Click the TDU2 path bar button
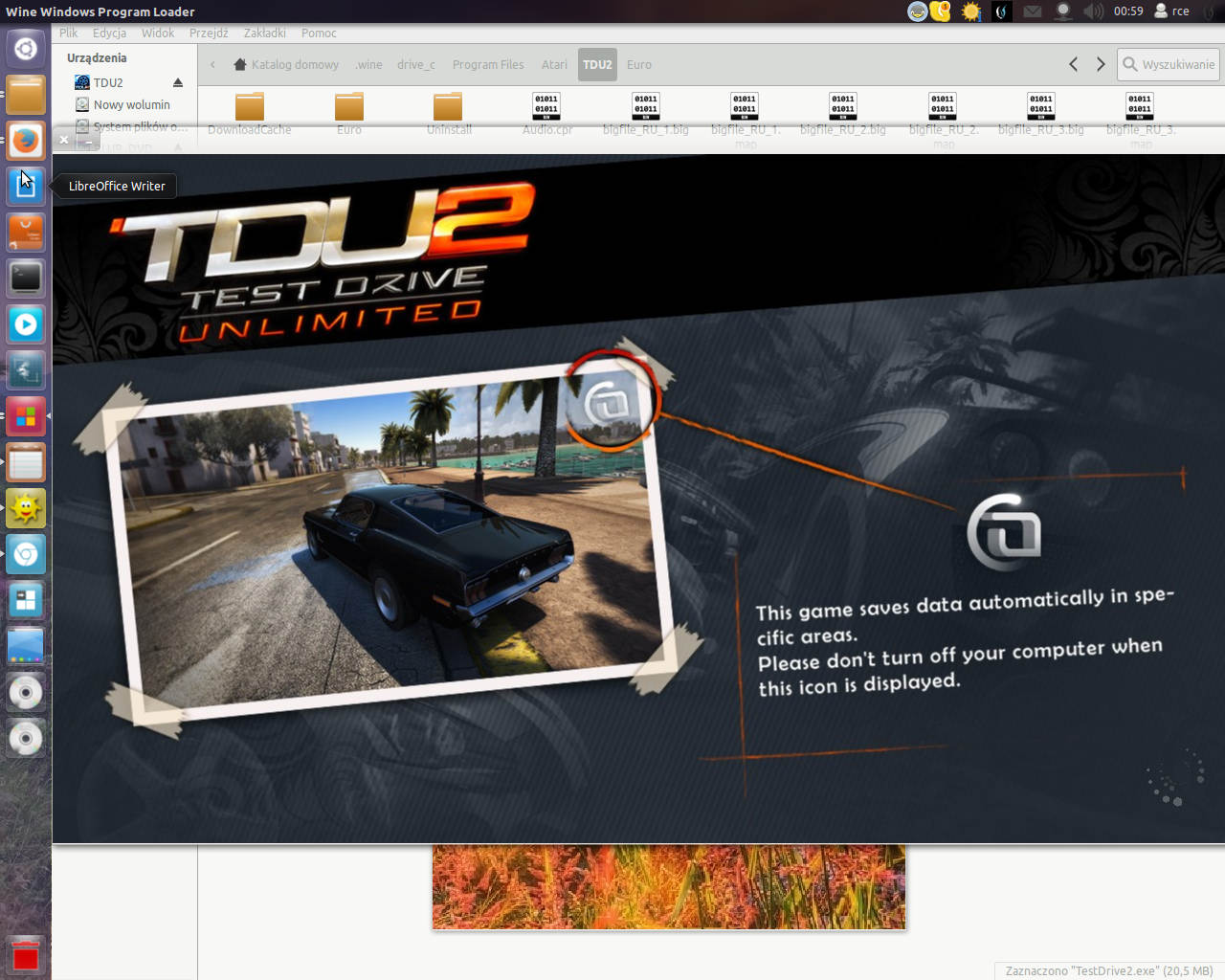 (x=597, y=64)
